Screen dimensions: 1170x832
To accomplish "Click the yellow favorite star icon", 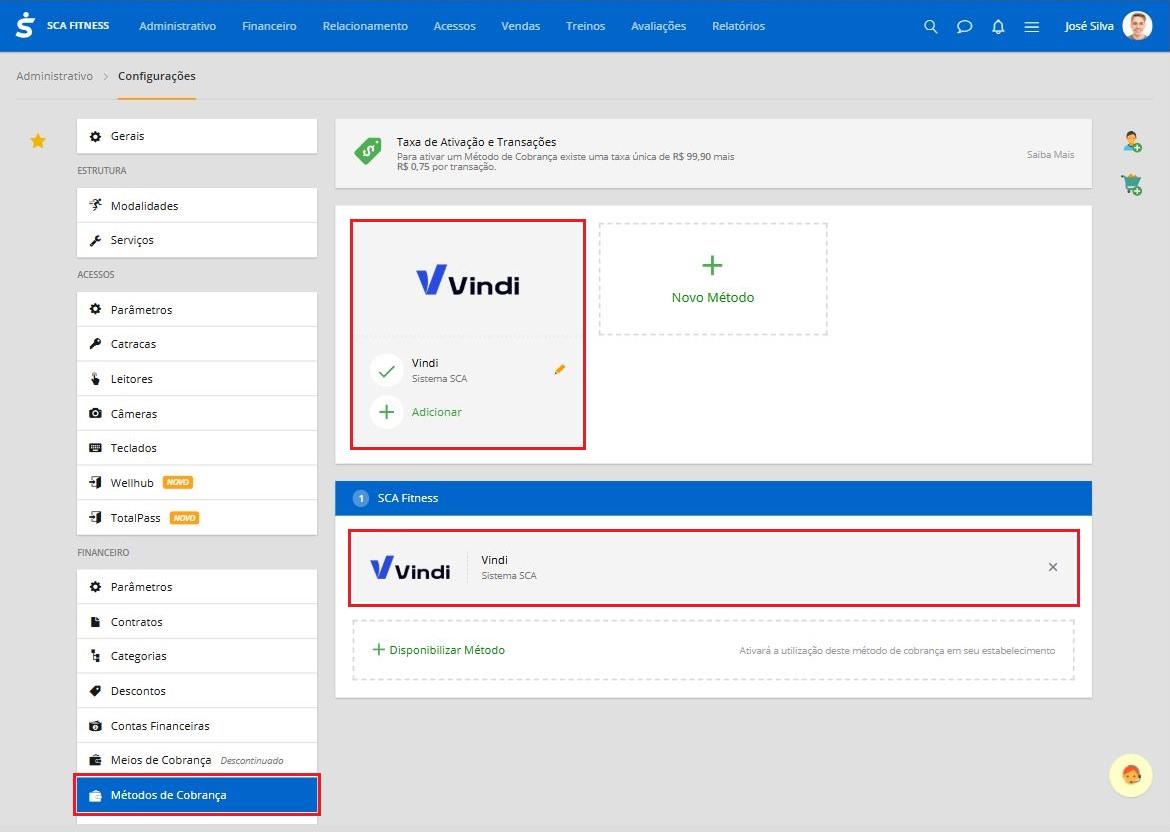I will pos(38,140).
